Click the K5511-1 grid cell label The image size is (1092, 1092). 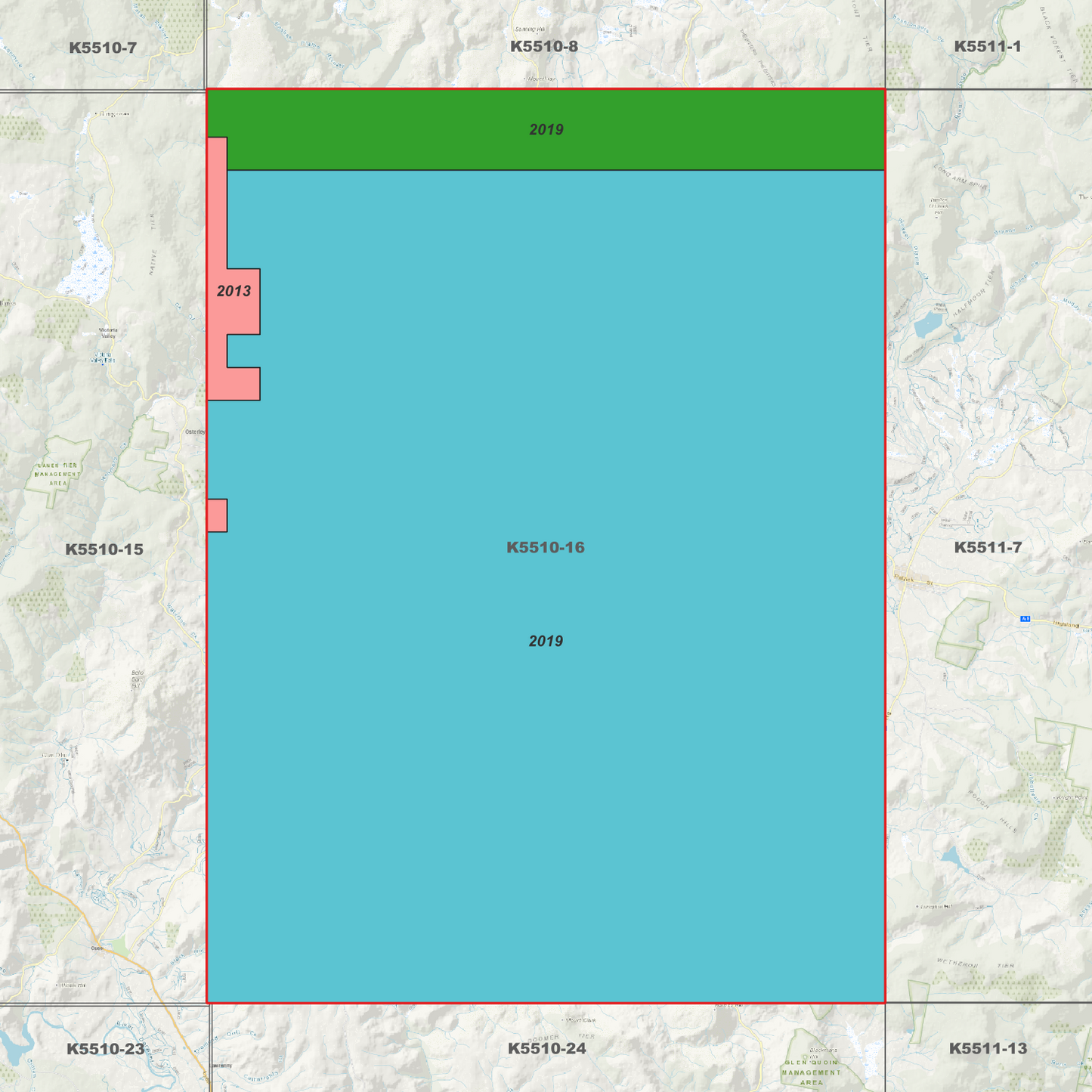pos(987,47)
